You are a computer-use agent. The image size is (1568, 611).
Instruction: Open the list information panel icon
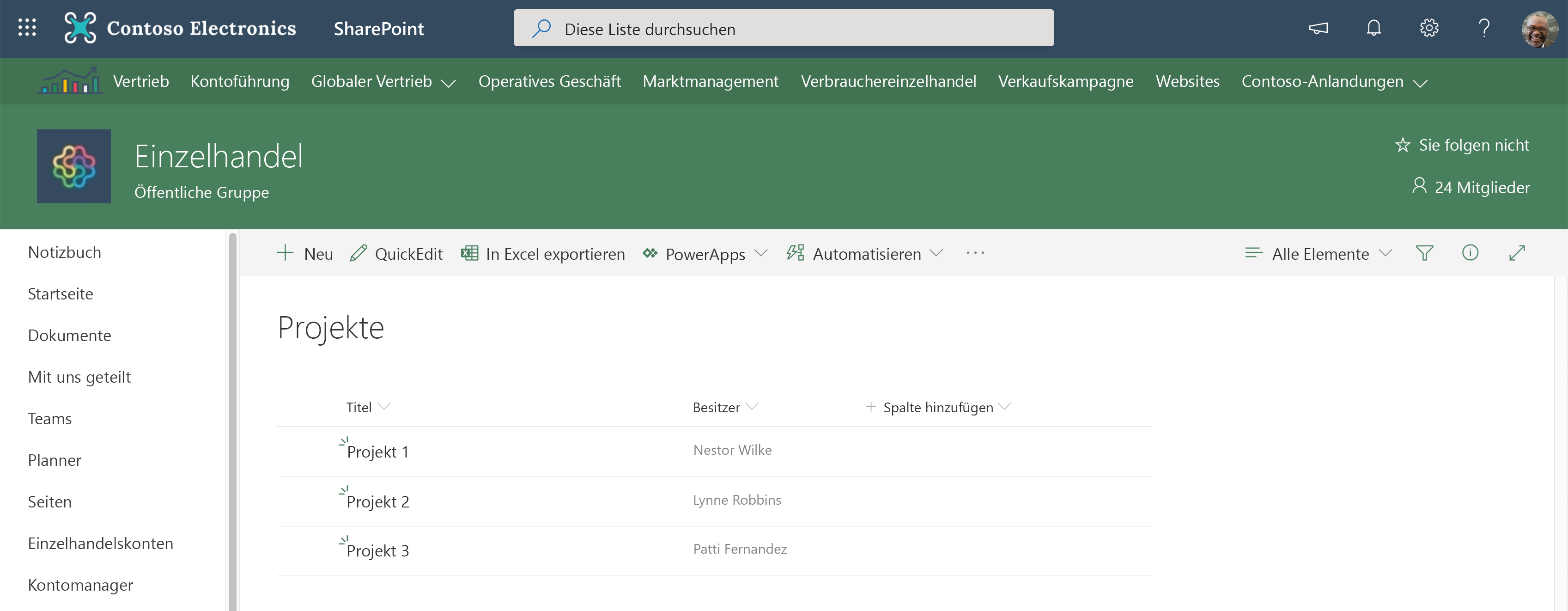(1471, 253)
